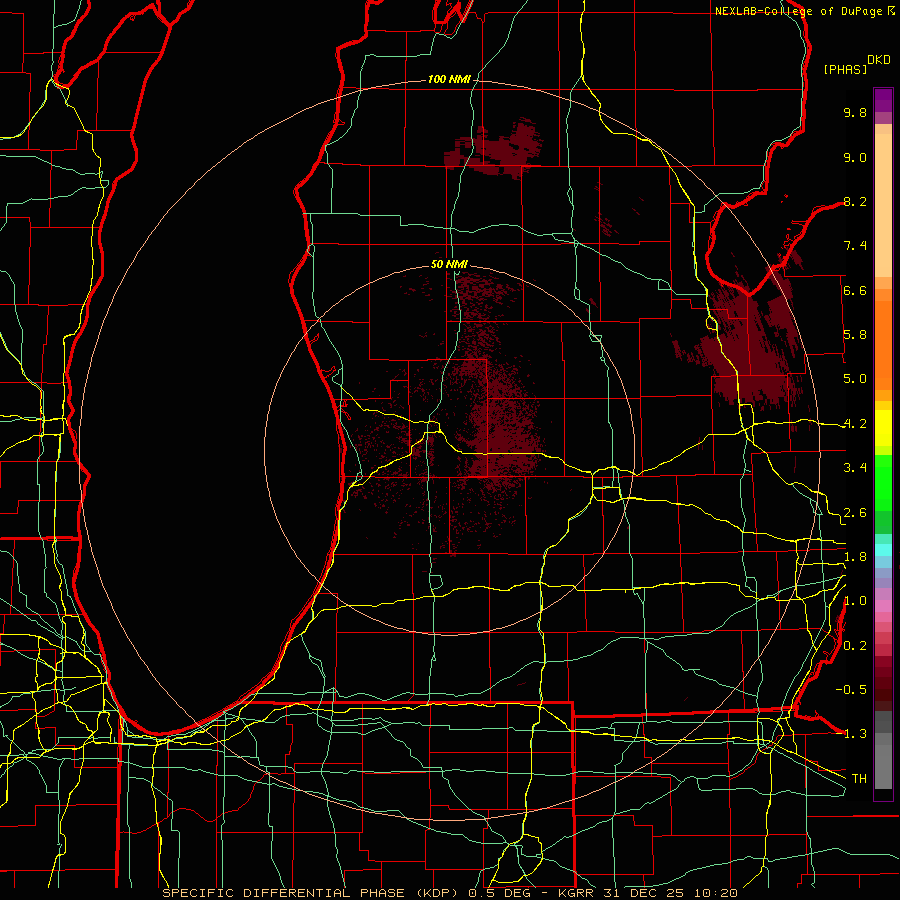The height and width of the screenshot is (900, 900).
Task: Click the 7.4 value on the color scale
Action: coord(855,246)
